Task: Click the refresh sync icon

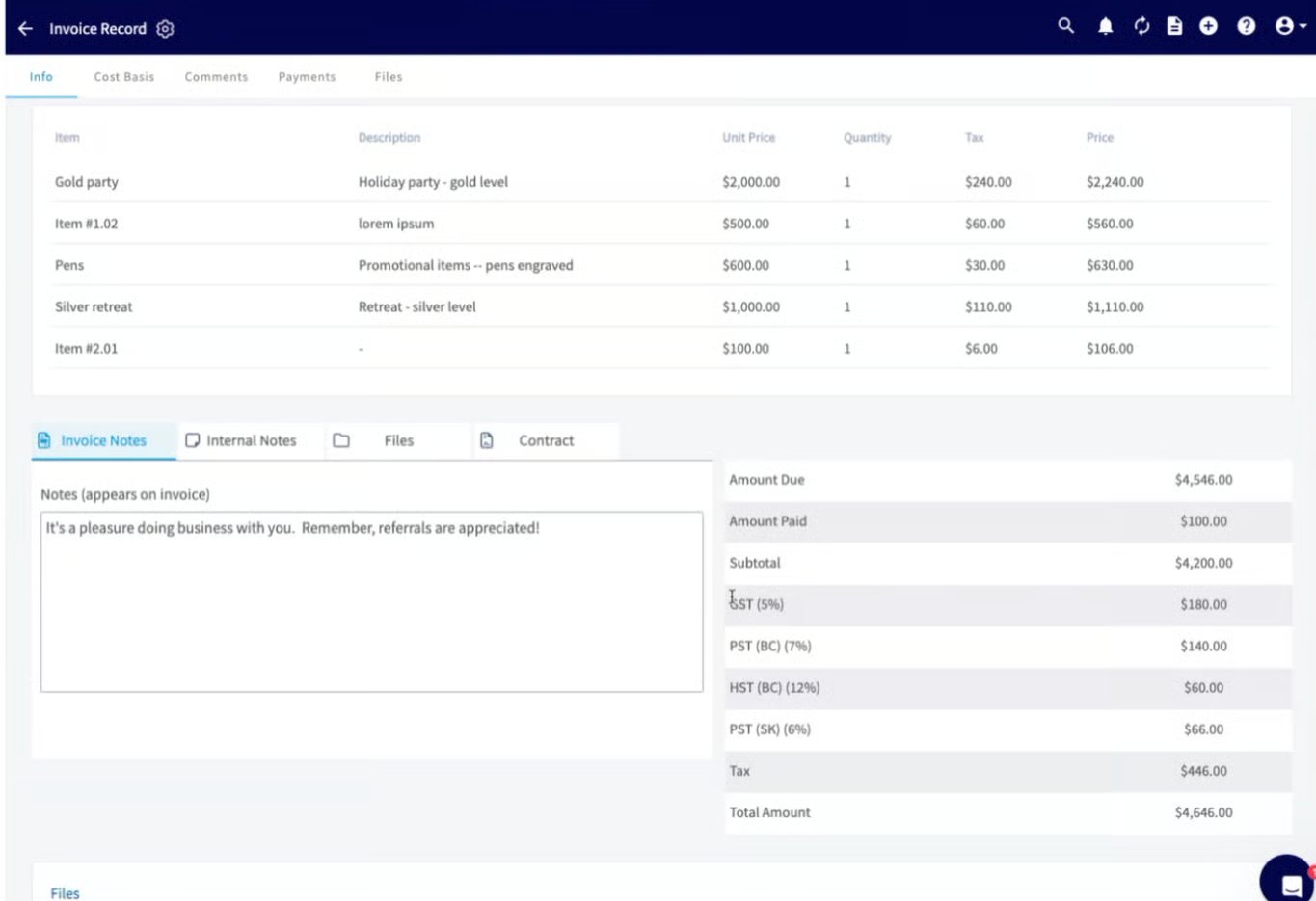Action: pos(1141,26)
